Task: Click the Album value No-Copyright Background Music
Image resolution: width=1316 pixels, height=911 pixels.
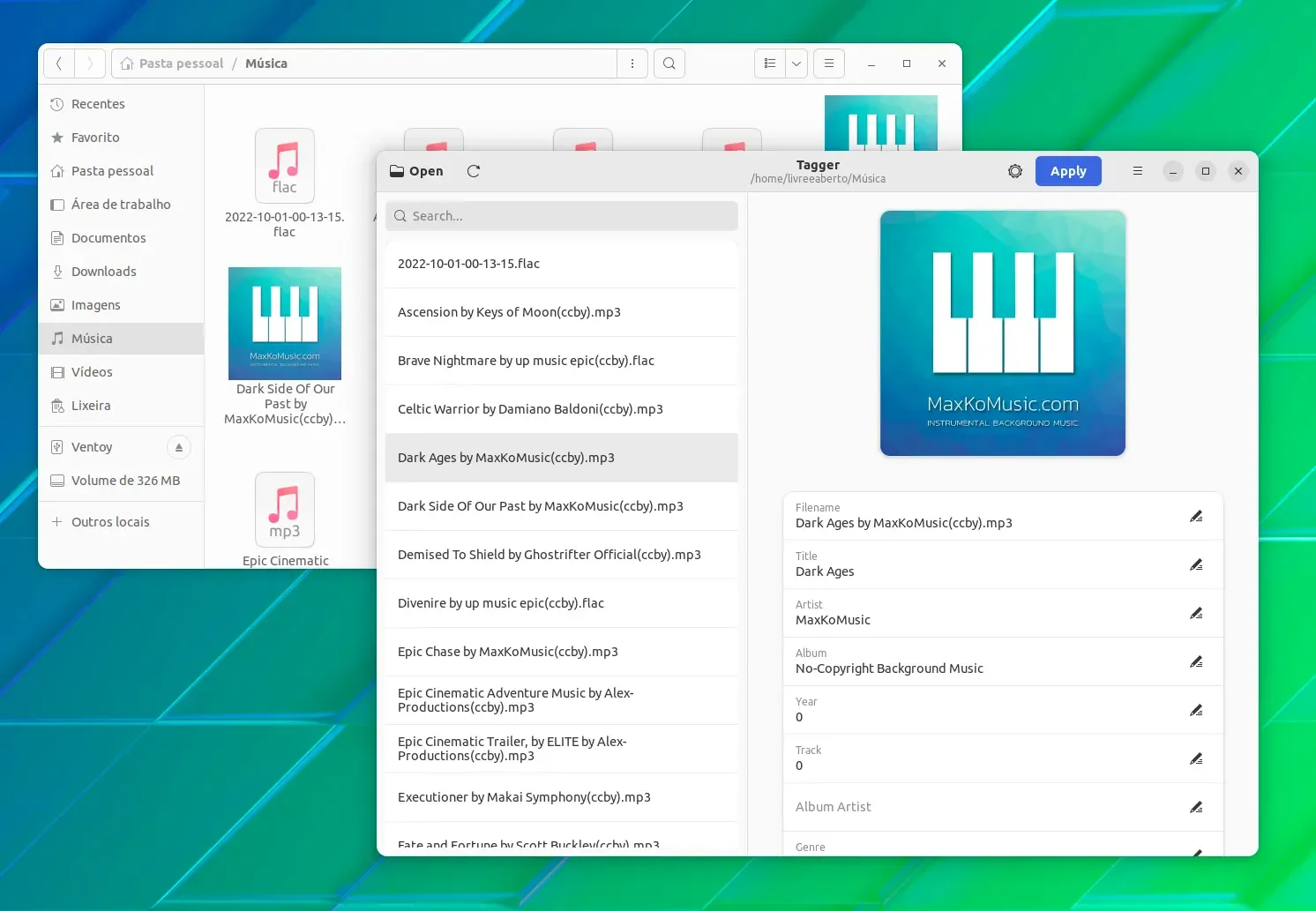Action: pos(889,668)
